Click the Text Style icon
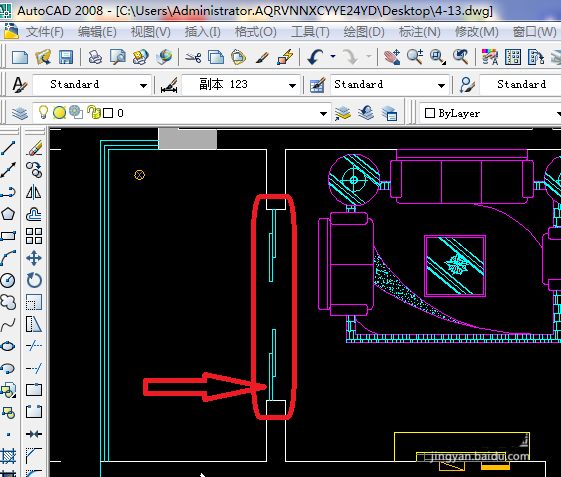561x477 pixels. coord(19,85)
